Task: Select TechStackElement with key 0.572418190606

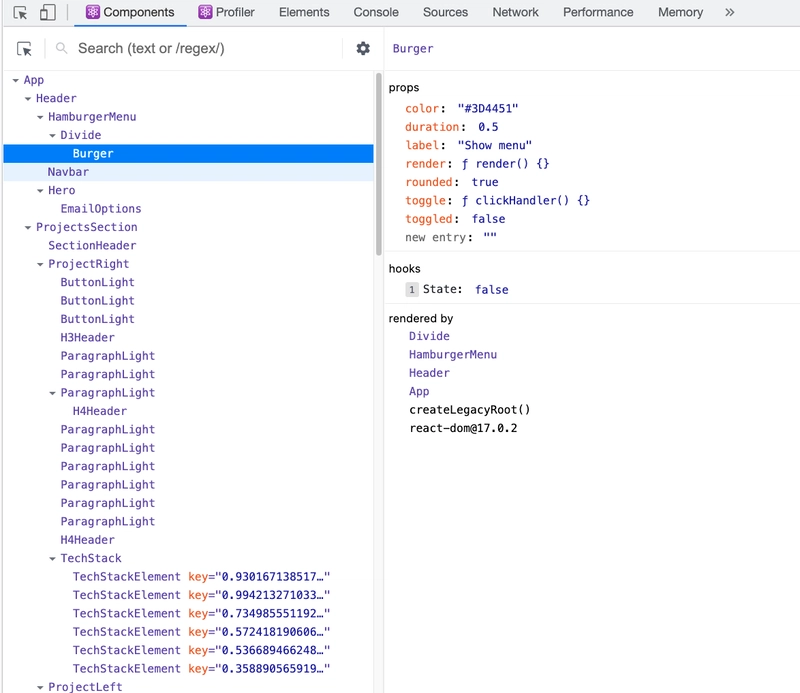Action: (201, 632)
